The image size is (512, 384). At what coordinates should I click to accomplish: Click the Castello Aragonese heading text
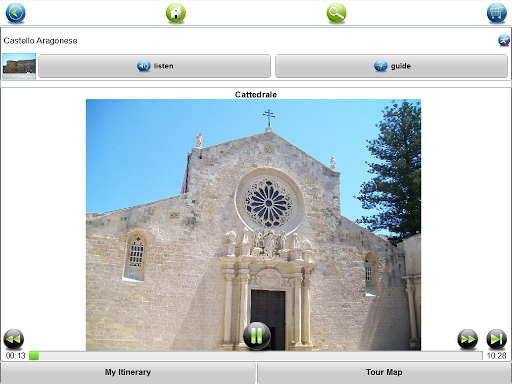[x=40, y=41]
